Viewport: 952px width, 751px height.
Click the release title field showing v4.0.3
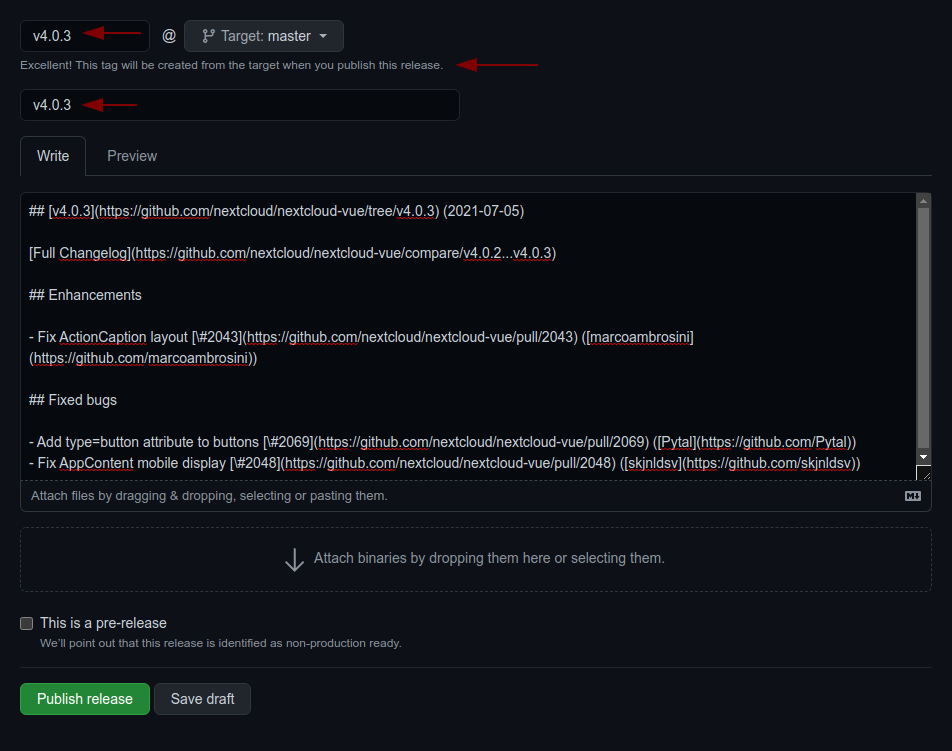[x=240, y=105]
